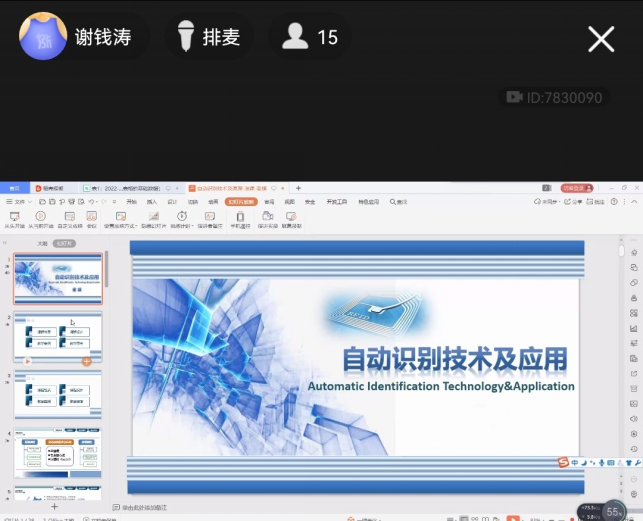Add new slide using bottom panel plus
The width and height of the screenshot is (643, 521).
tap(54, 507)
